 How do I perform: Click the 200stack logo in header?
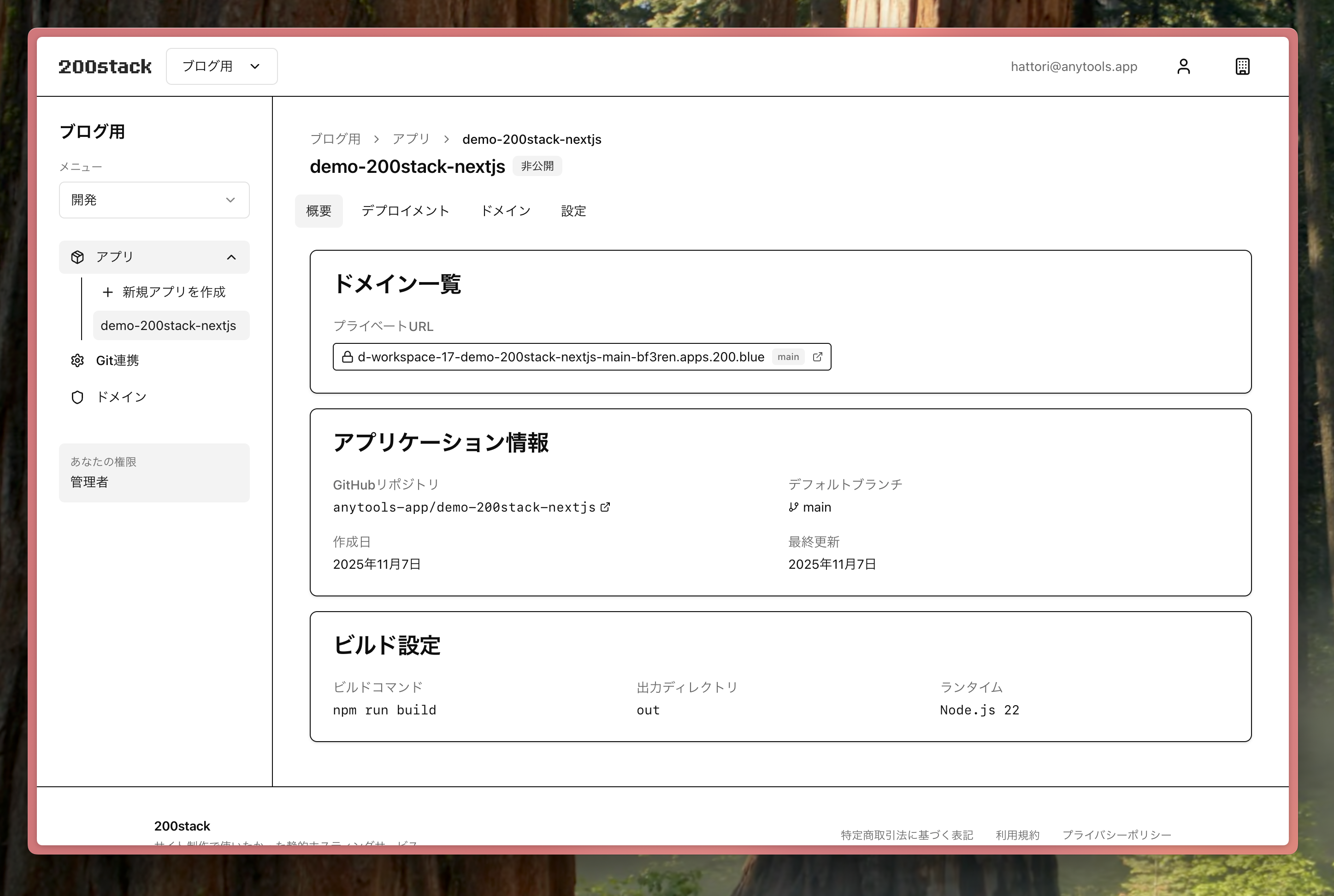[105, 66]
